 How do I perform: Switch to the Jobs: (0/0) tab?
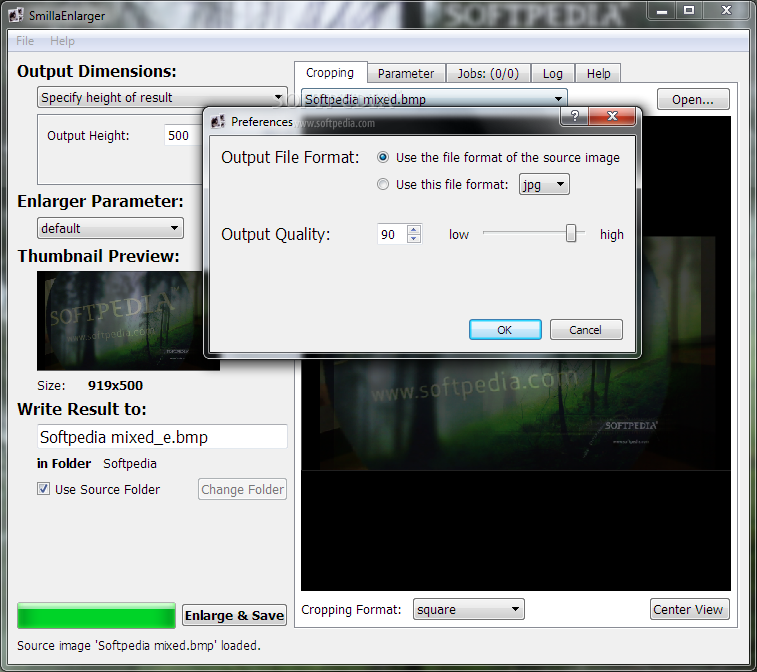click(x=488, y=73)
